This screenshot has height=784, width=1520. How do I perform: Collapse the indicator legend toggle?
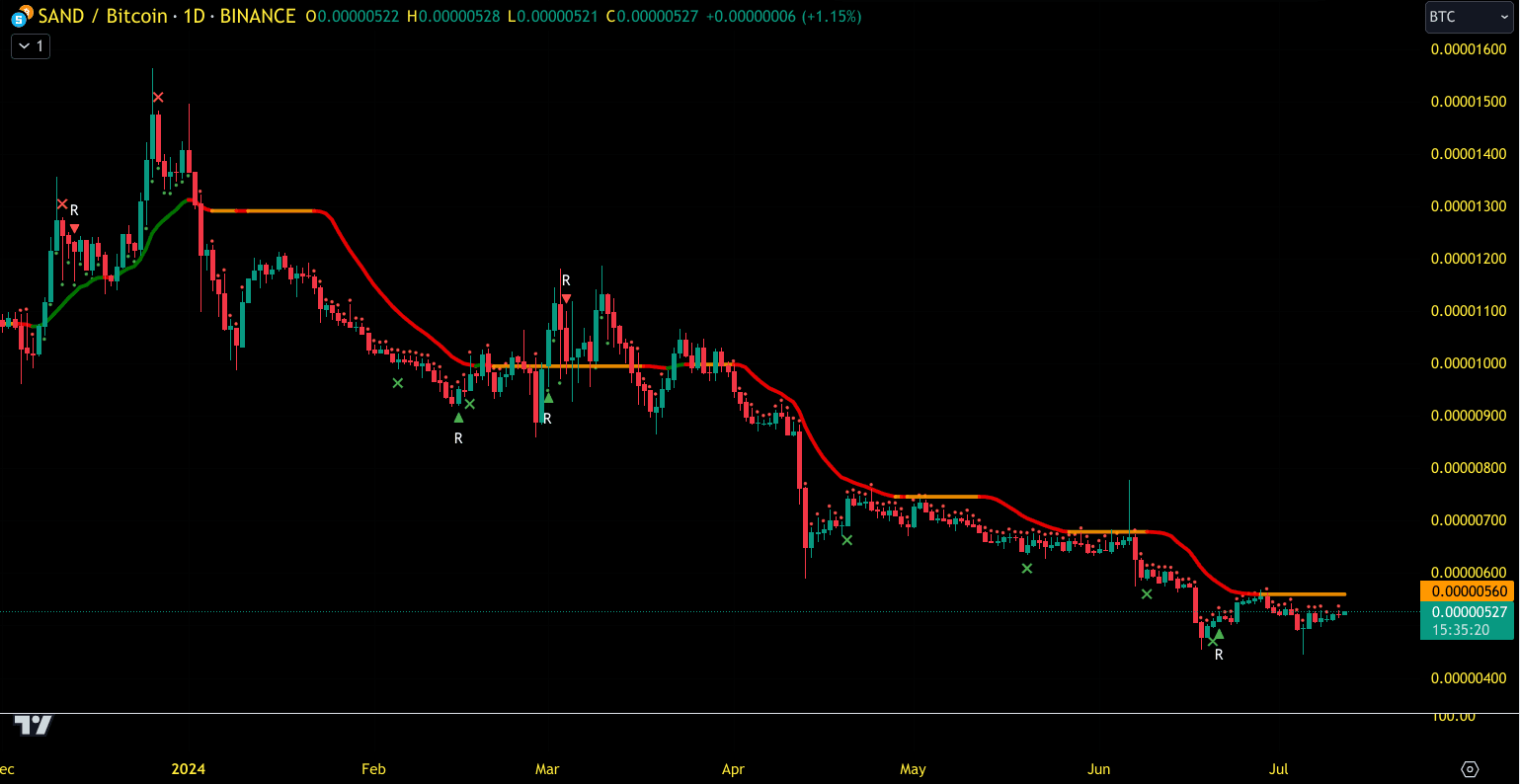click(x=31, y=45)
